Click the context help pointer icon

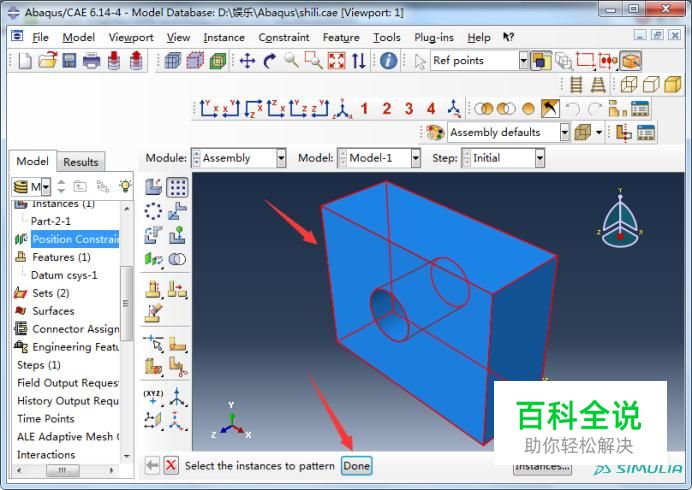(x=508, y=37)
